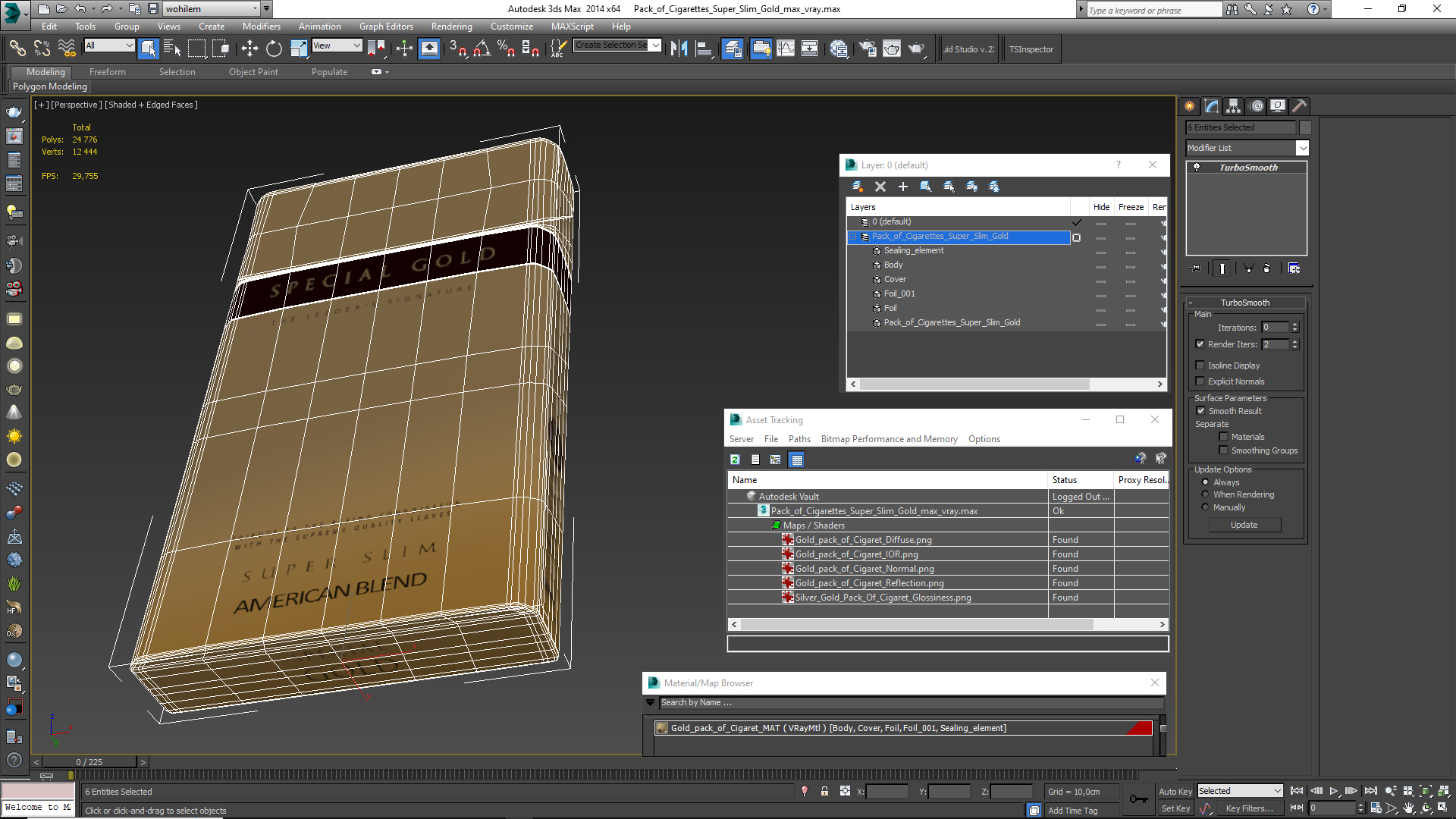Click the Key Filters button

(x=1249, y=808)
